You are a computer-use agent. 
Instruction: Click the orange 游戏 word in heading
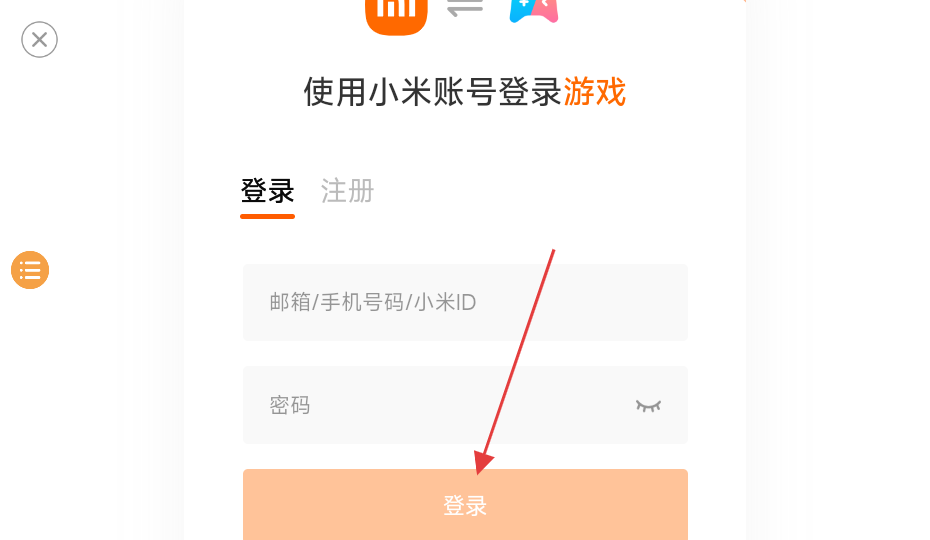[594, 92]
